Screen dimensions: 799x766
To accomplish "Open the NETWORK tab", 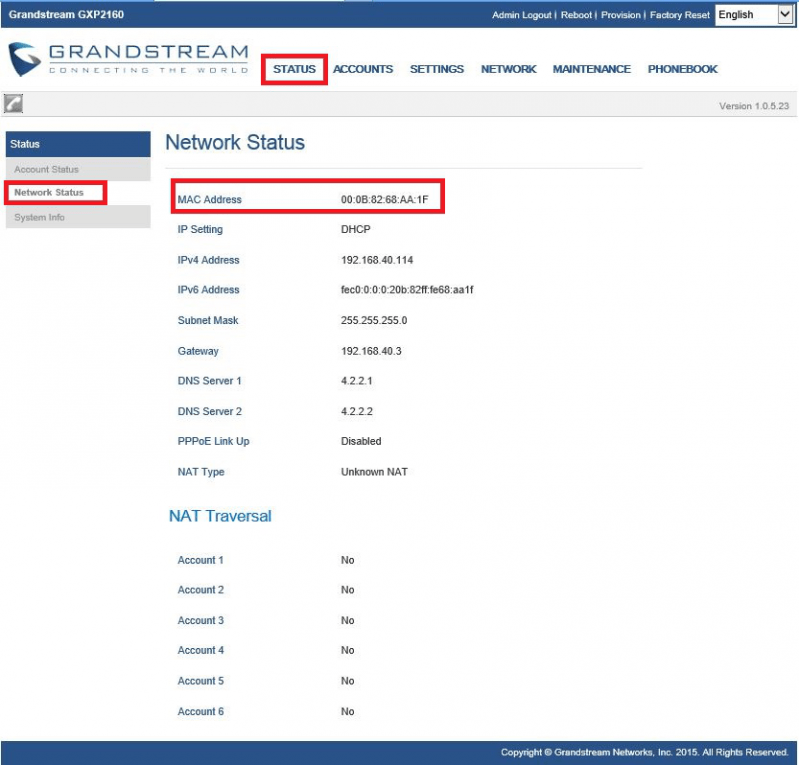I will [509, 69].
